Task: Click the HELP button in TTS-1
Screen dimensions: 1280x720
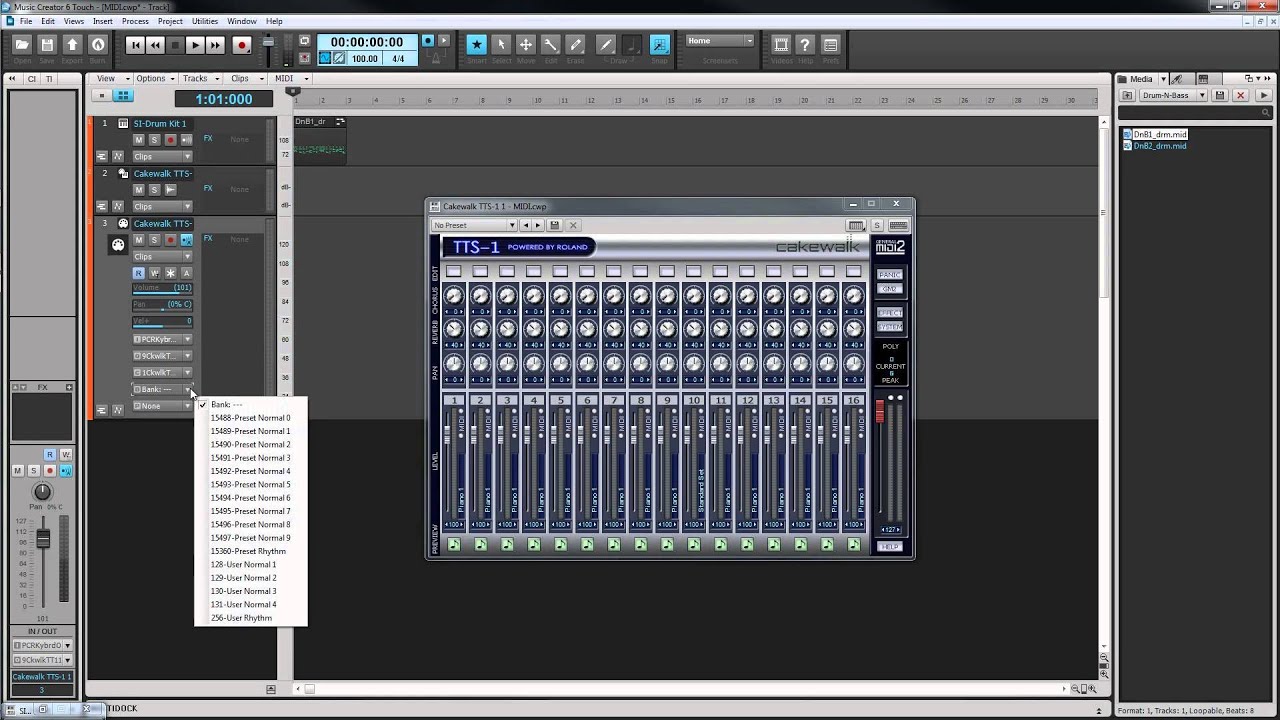Action: pos(889,547)
